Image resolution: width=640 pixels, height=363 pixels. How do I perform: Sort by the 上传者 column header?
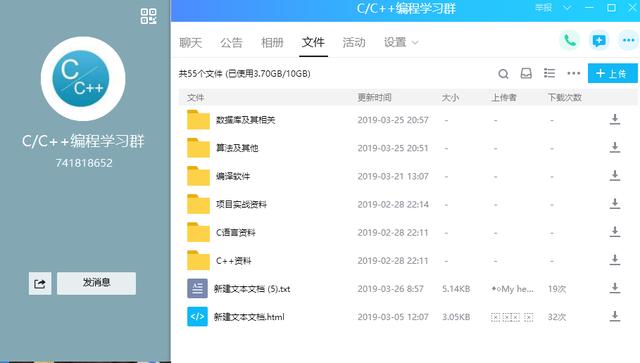click(x=504, y=98)
